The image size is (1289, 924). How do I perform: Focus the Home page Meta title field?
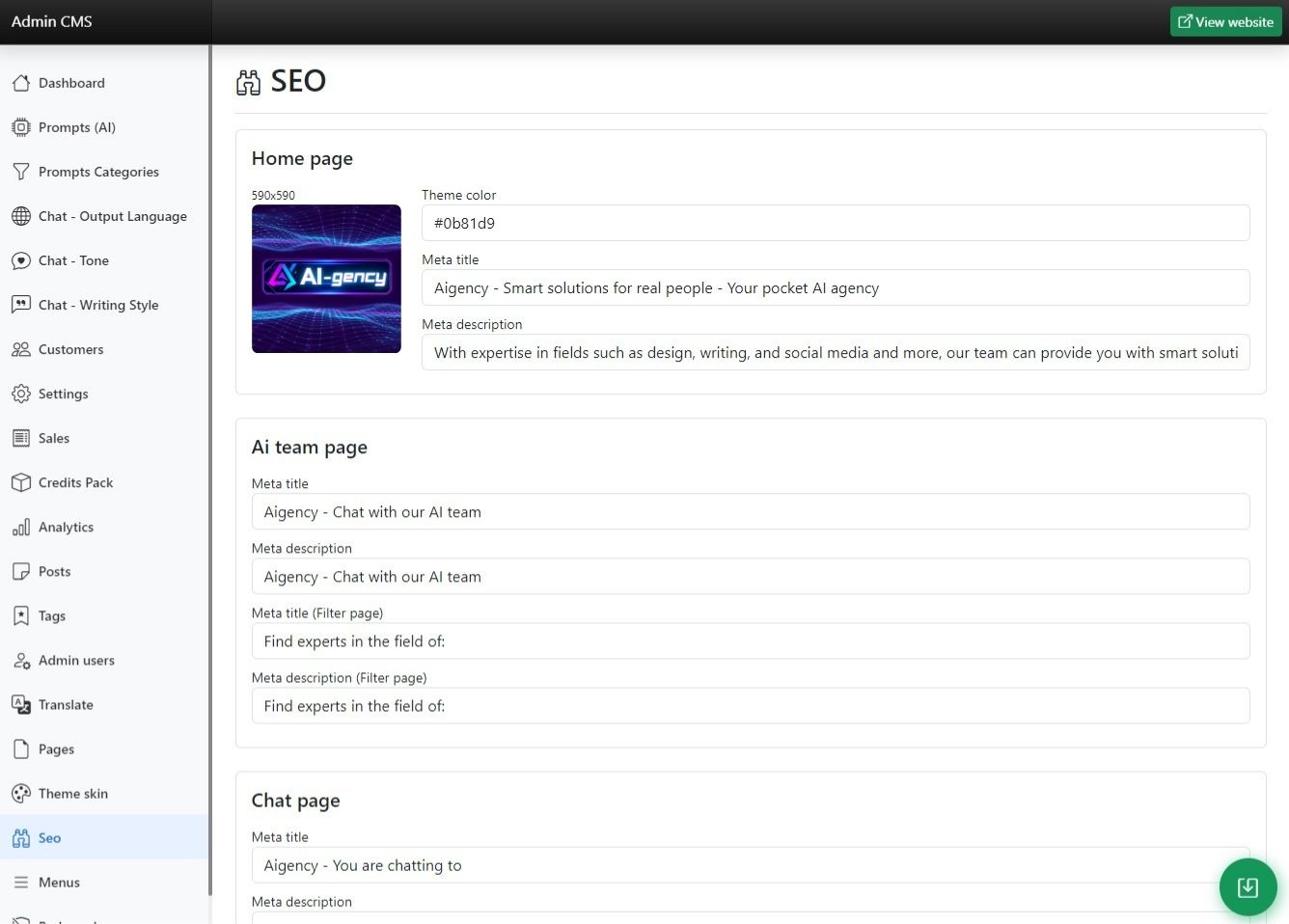tap(835, 287)
